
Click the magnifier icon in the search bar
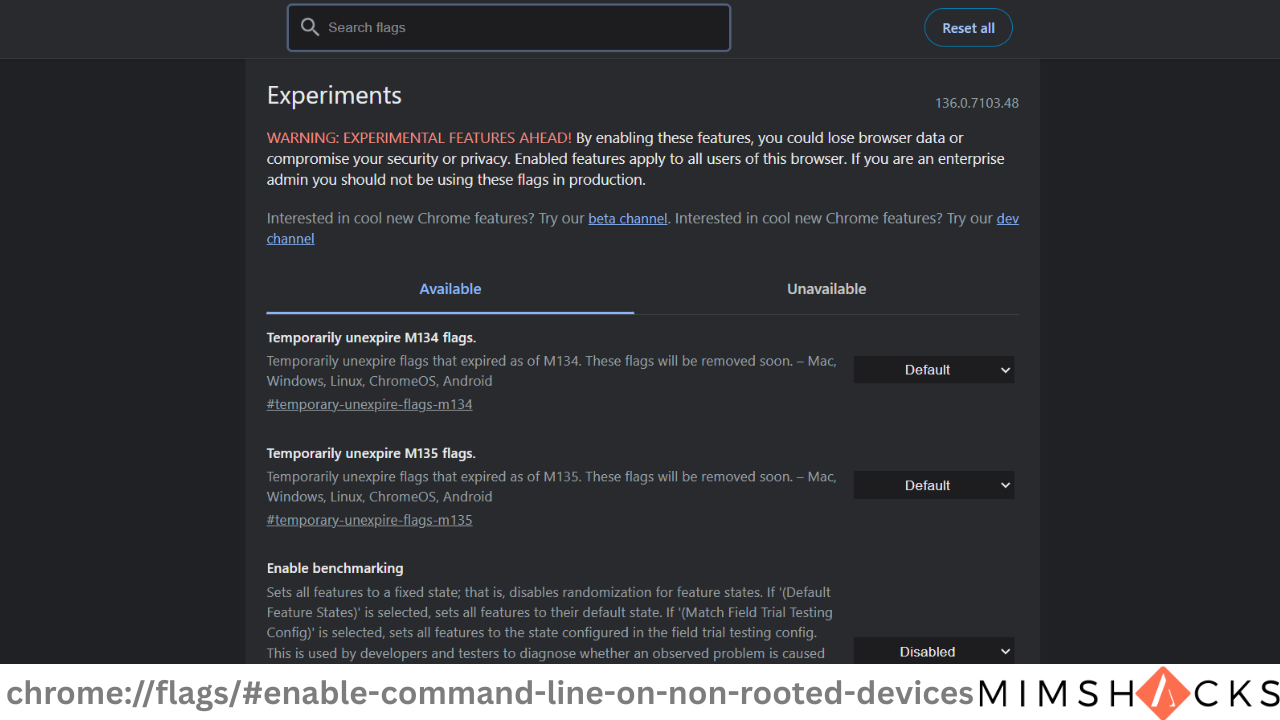(x=310, y=27)
